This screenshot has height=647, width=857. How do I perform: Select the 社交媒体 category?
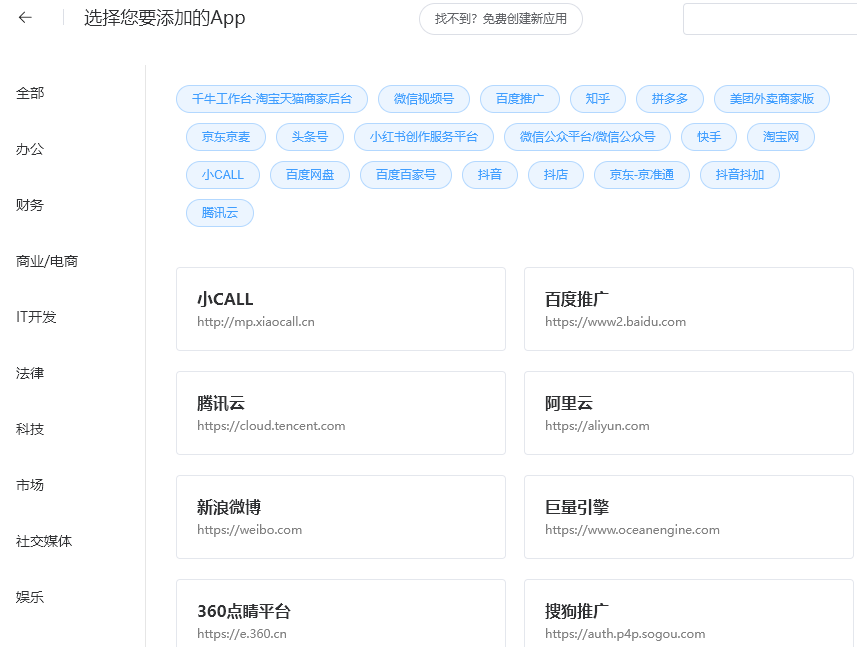coord(44,541)
